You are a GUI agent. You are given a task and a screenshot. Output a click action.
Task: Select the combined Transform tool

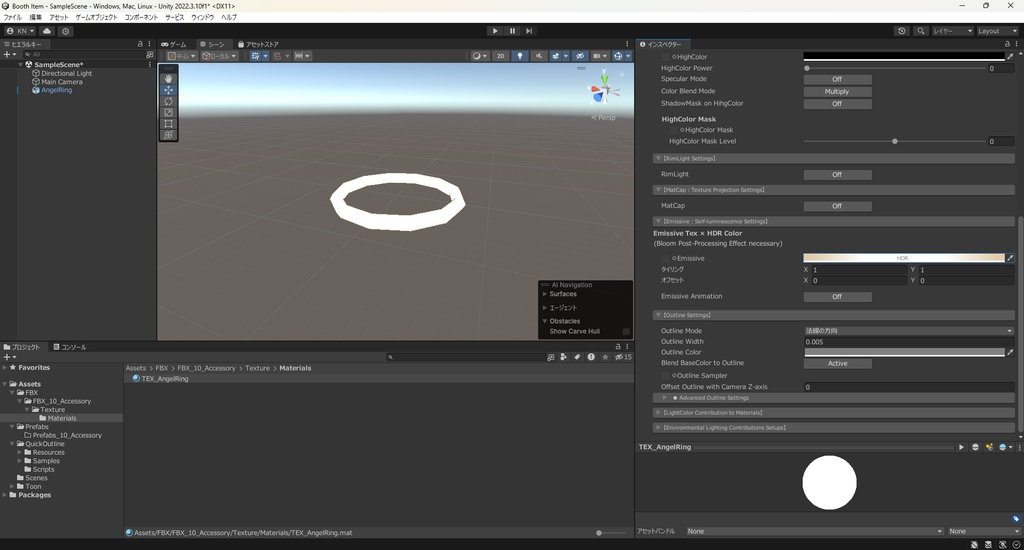(x=168, y=135)
